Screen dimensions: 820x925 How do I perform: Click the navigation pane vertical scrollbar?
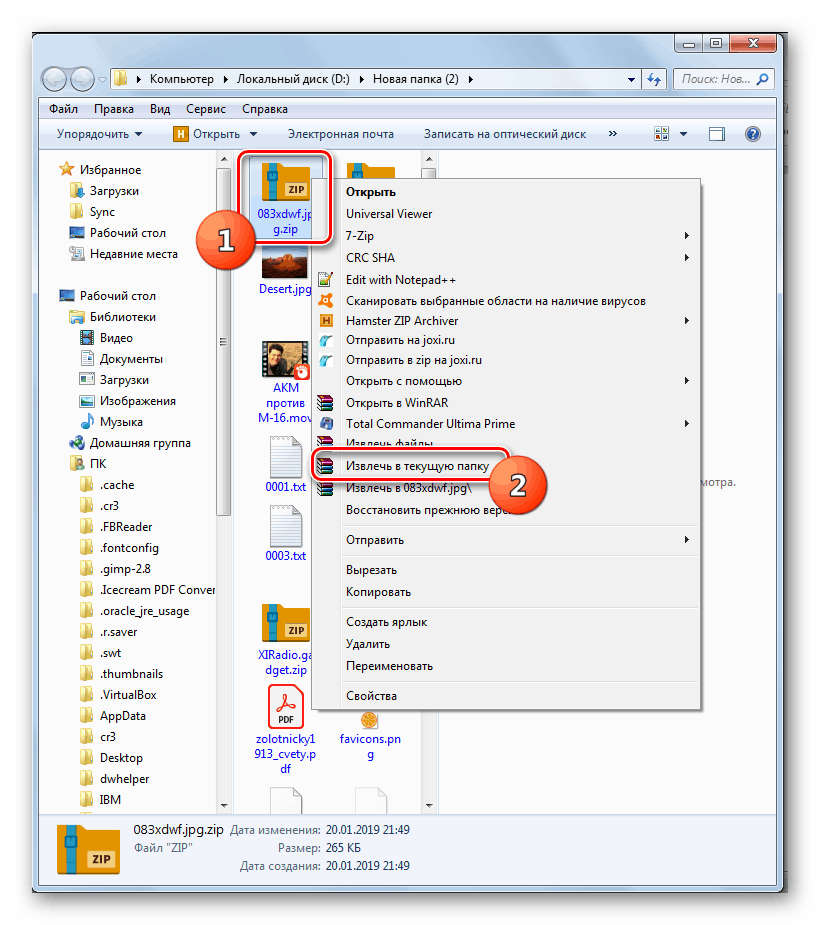click(x=224, y=341)
